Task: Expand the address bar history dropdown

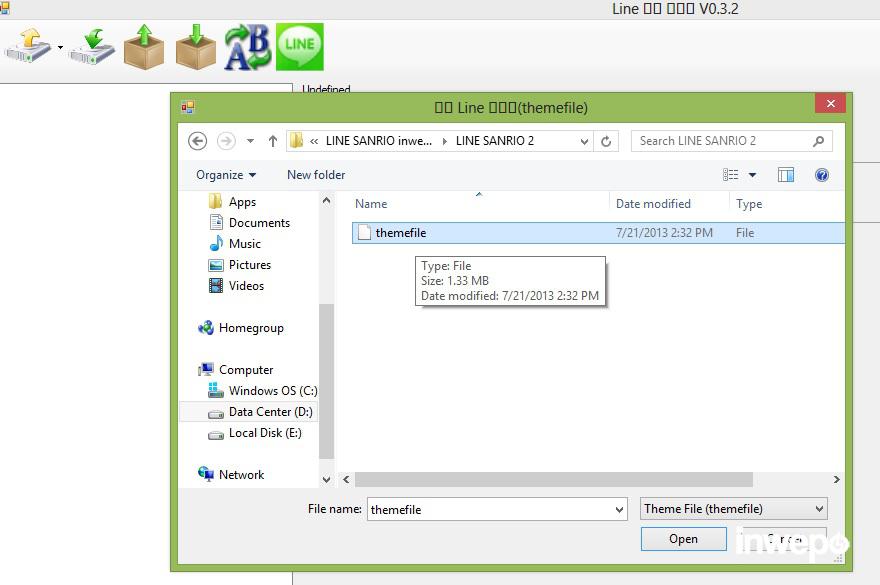Action: [584, 141]
